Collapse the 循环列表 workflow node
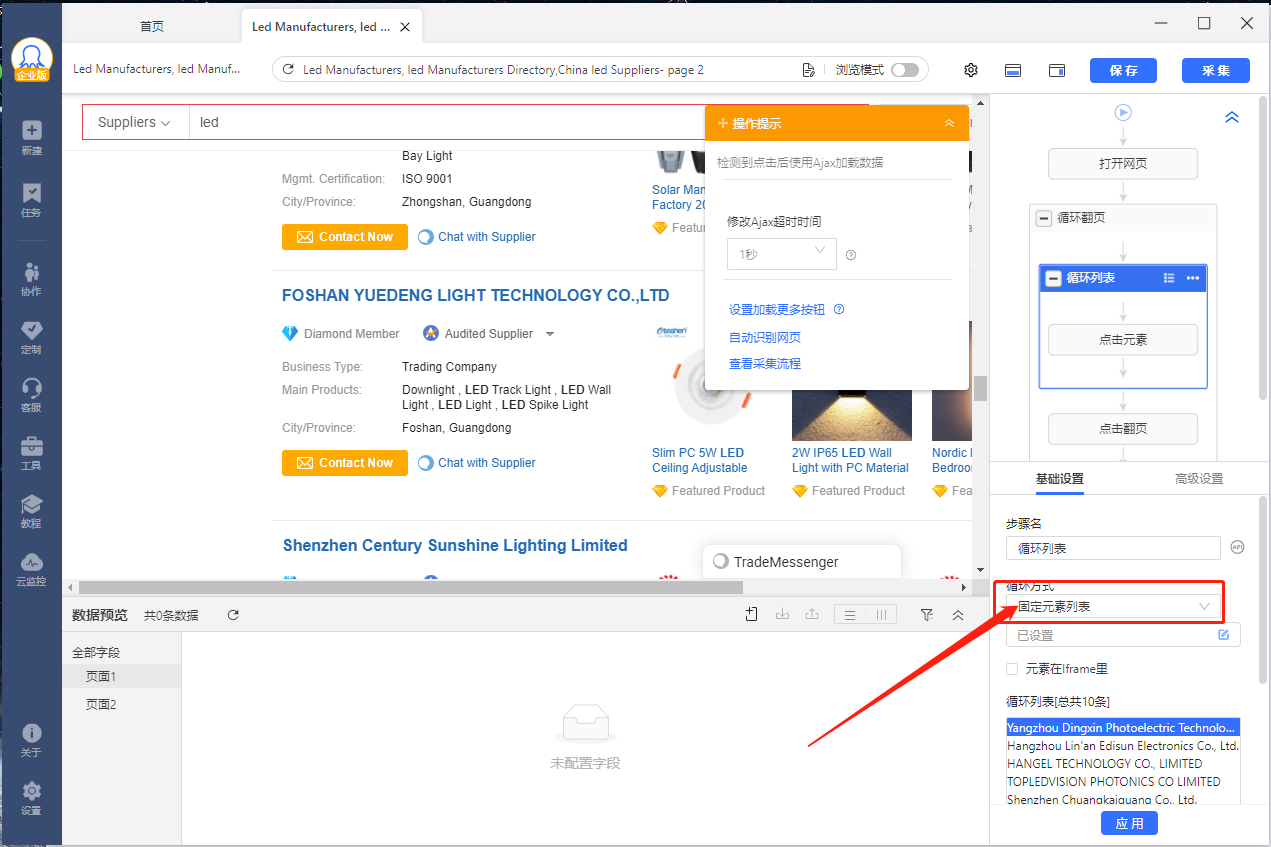Image resolution: width=1271 pixels, height=847 pixels. [x=1053, y=279]
